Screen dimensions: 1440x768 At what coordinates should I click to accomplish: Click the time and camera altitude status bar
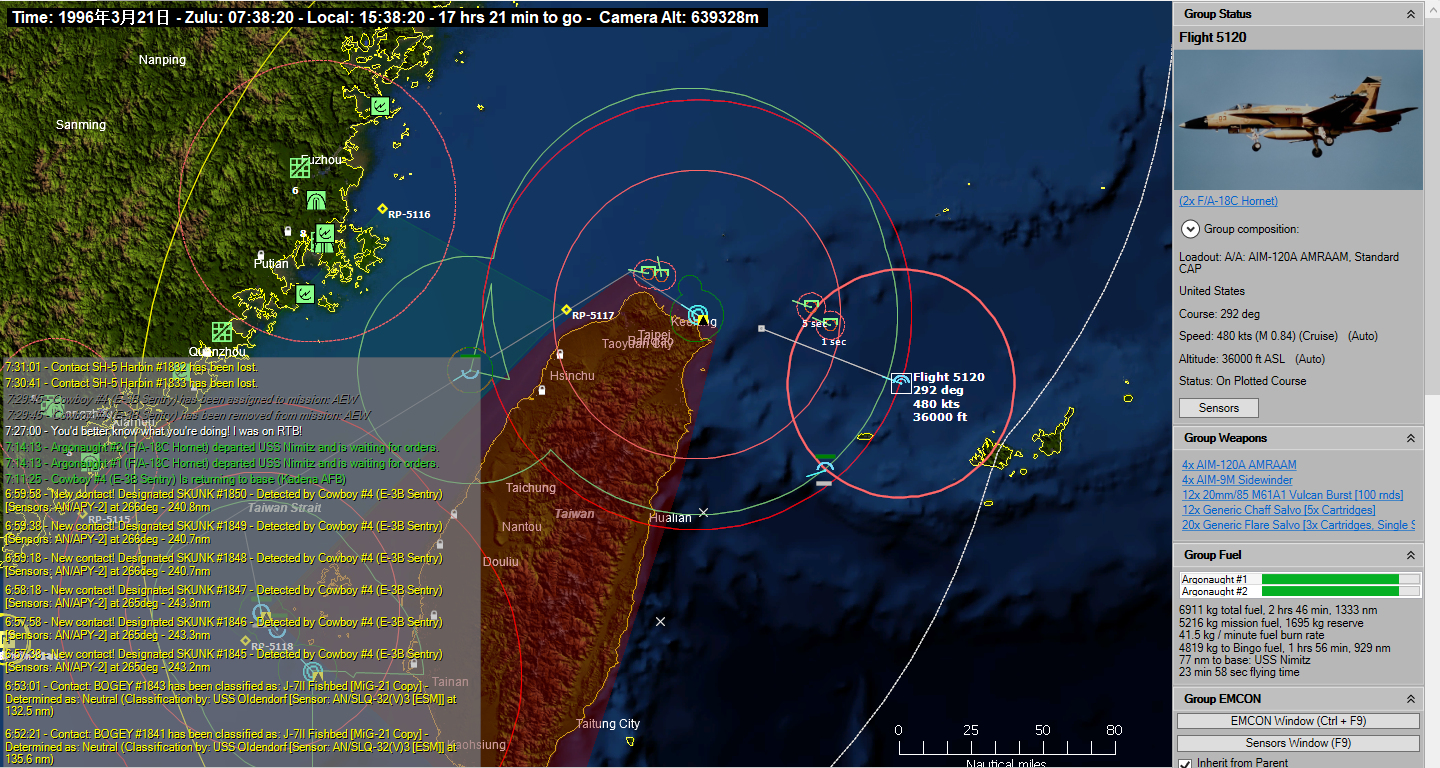[x=387, y=17]
